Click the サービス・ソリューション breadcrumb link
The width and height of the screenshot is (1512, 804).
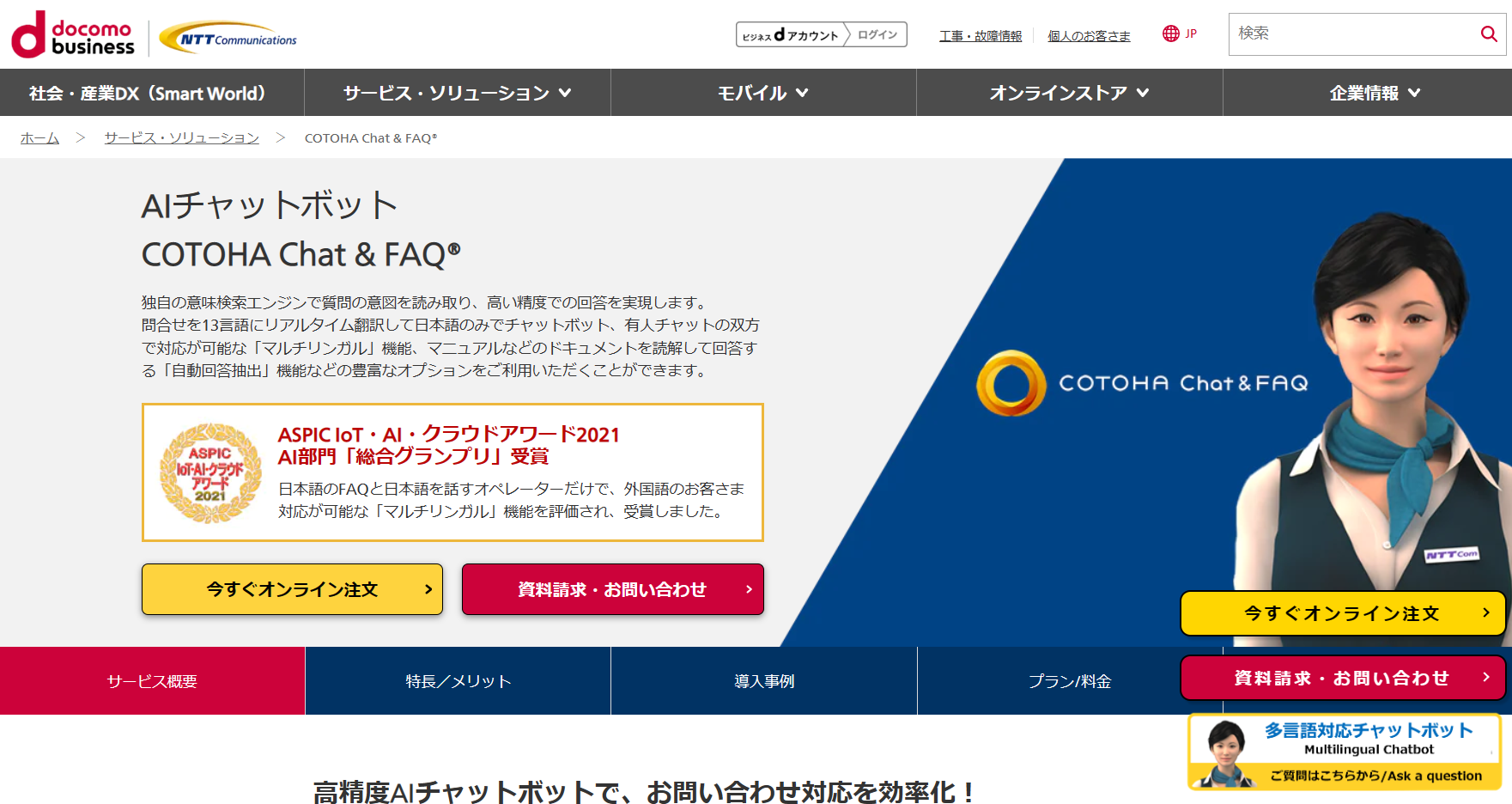(x=182, y=138)
